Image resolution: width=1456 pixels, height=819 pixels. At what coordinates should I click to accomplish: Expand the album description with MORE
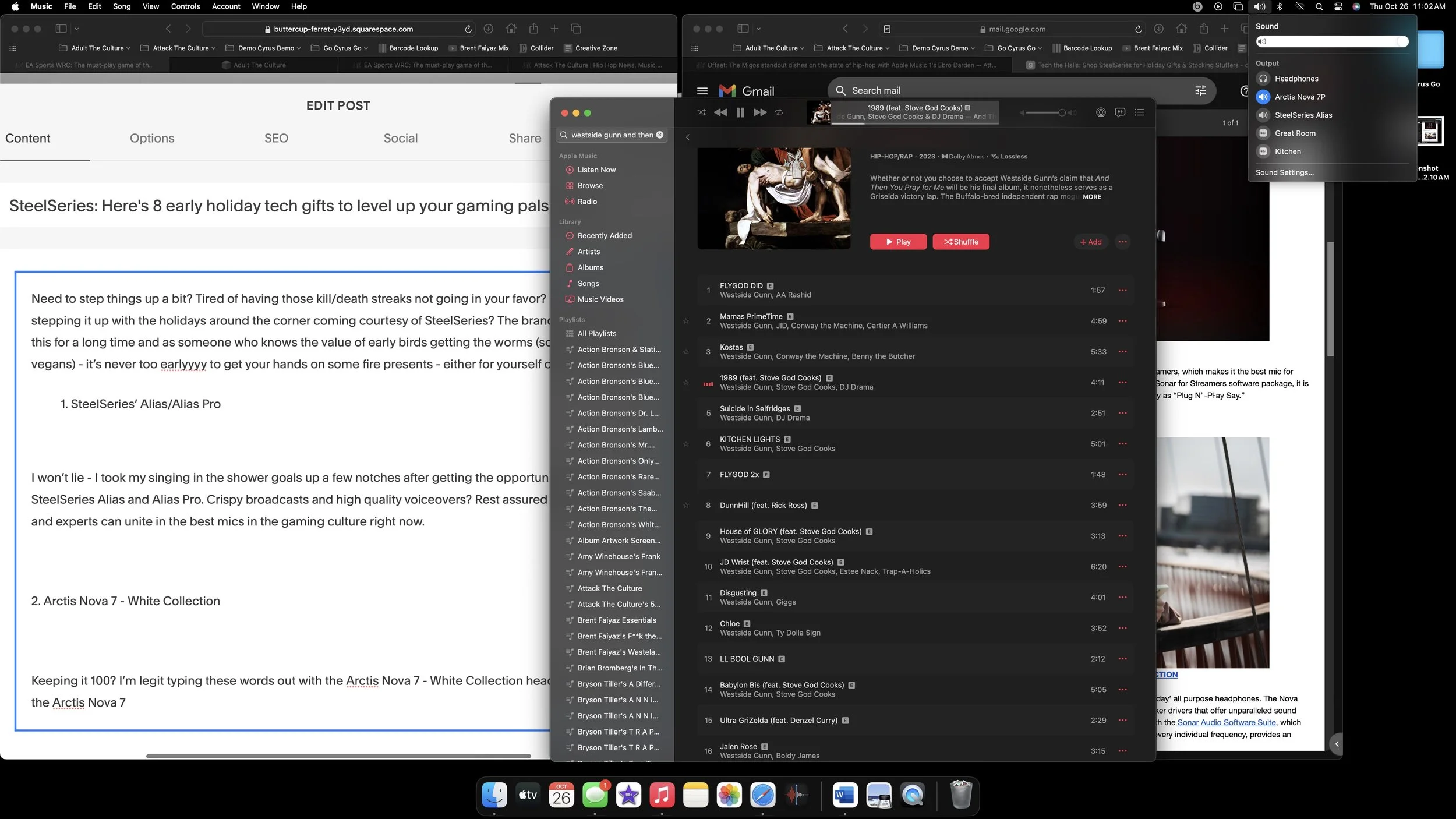[x=1092, y=197]
